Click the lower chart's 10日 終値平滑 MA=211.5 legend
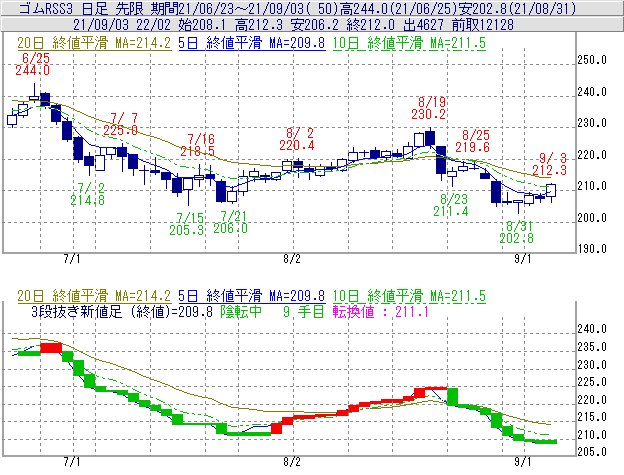624x475 pixels. click(x=409, y=296)
